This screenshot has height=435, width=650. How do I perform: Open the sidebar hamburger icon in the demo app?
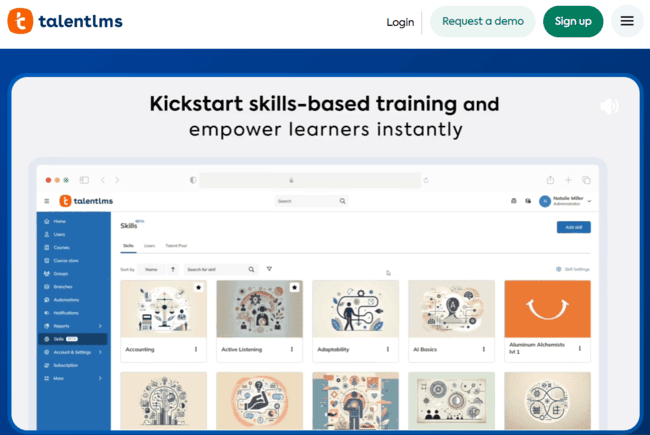point(46,201)
